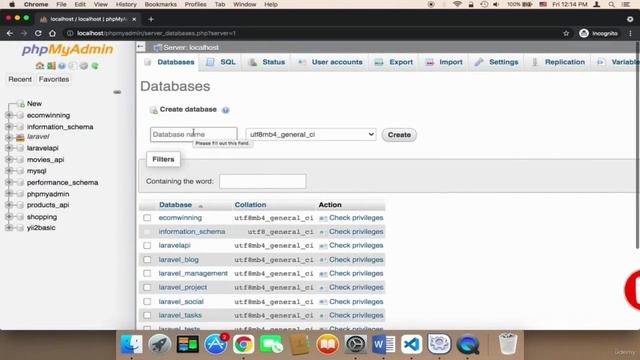Open the phpMyAdmin documentation icon

point(62,66)
